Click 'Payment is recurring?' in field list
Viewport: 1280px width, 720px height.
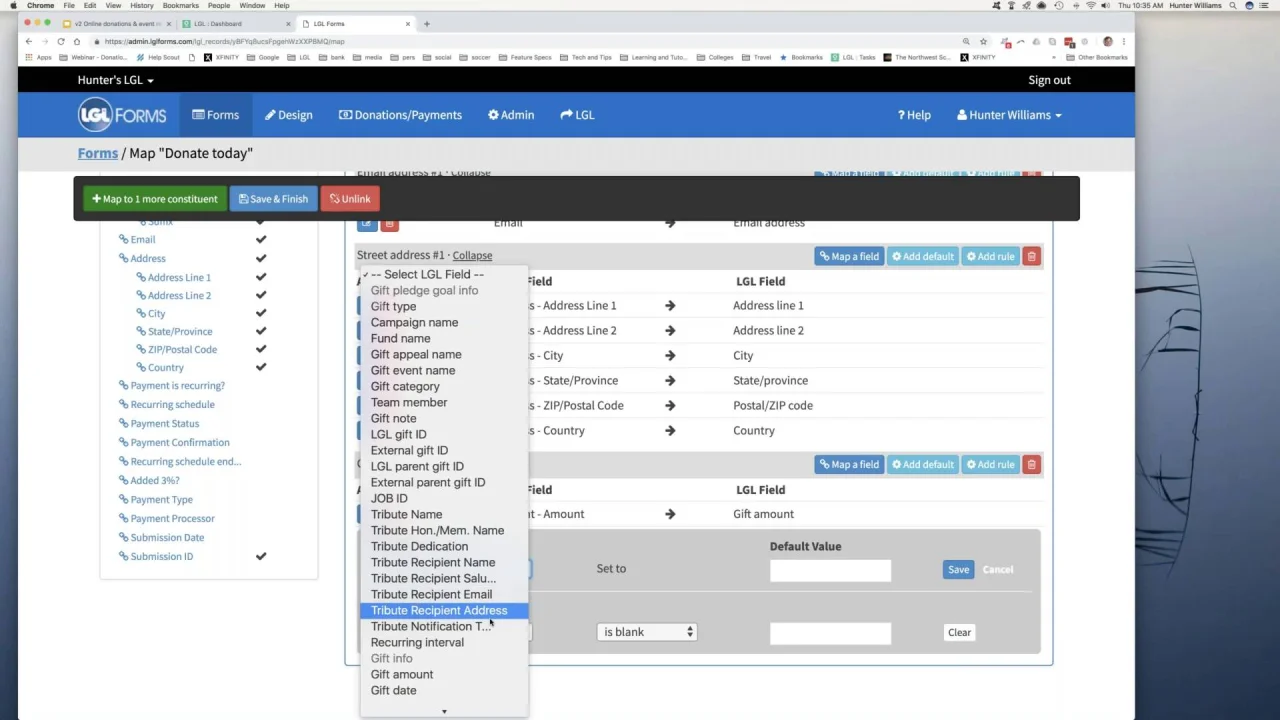[177, 385]
